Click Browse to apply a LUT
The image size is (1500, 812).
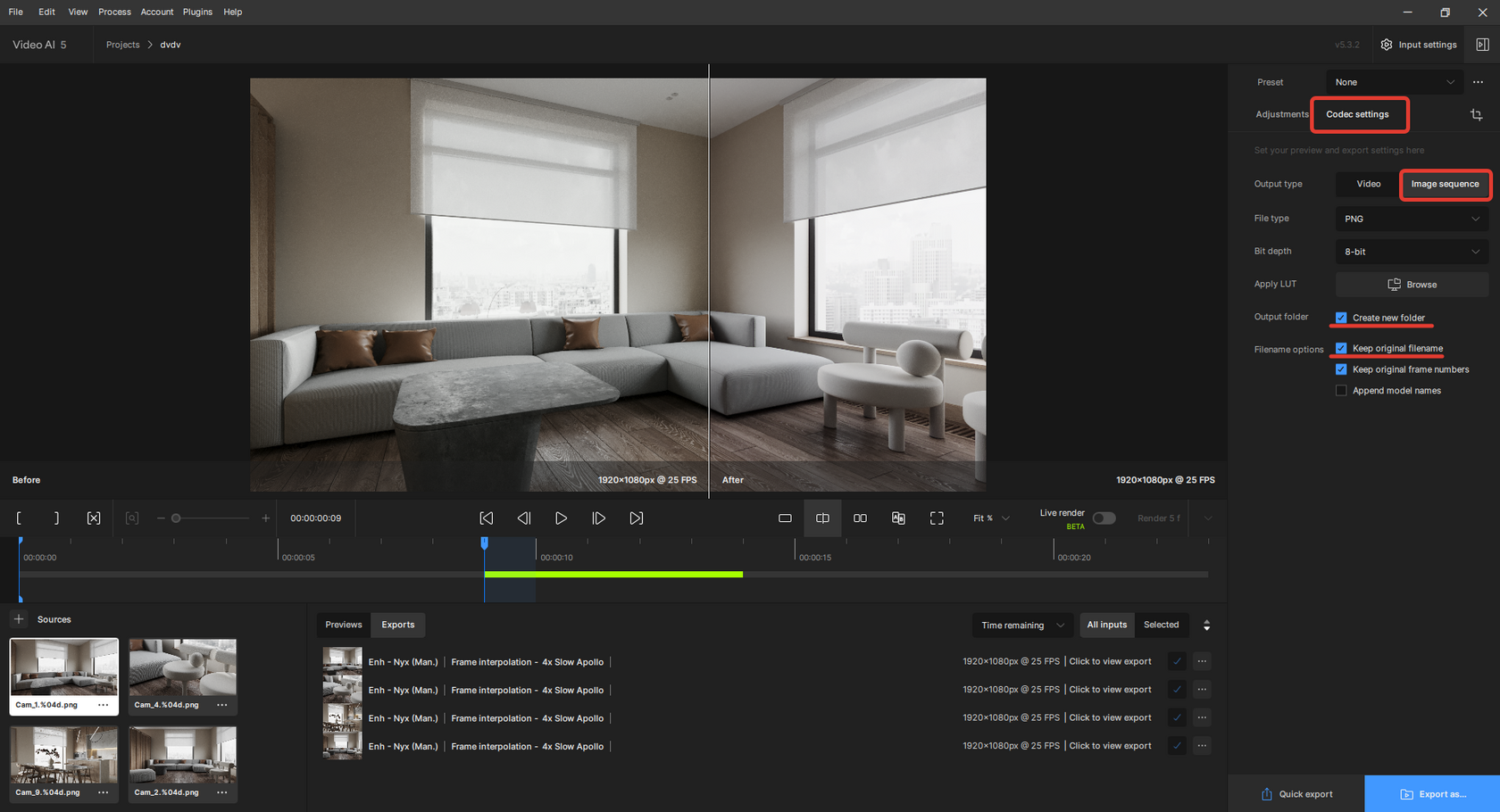(1412, 285)
